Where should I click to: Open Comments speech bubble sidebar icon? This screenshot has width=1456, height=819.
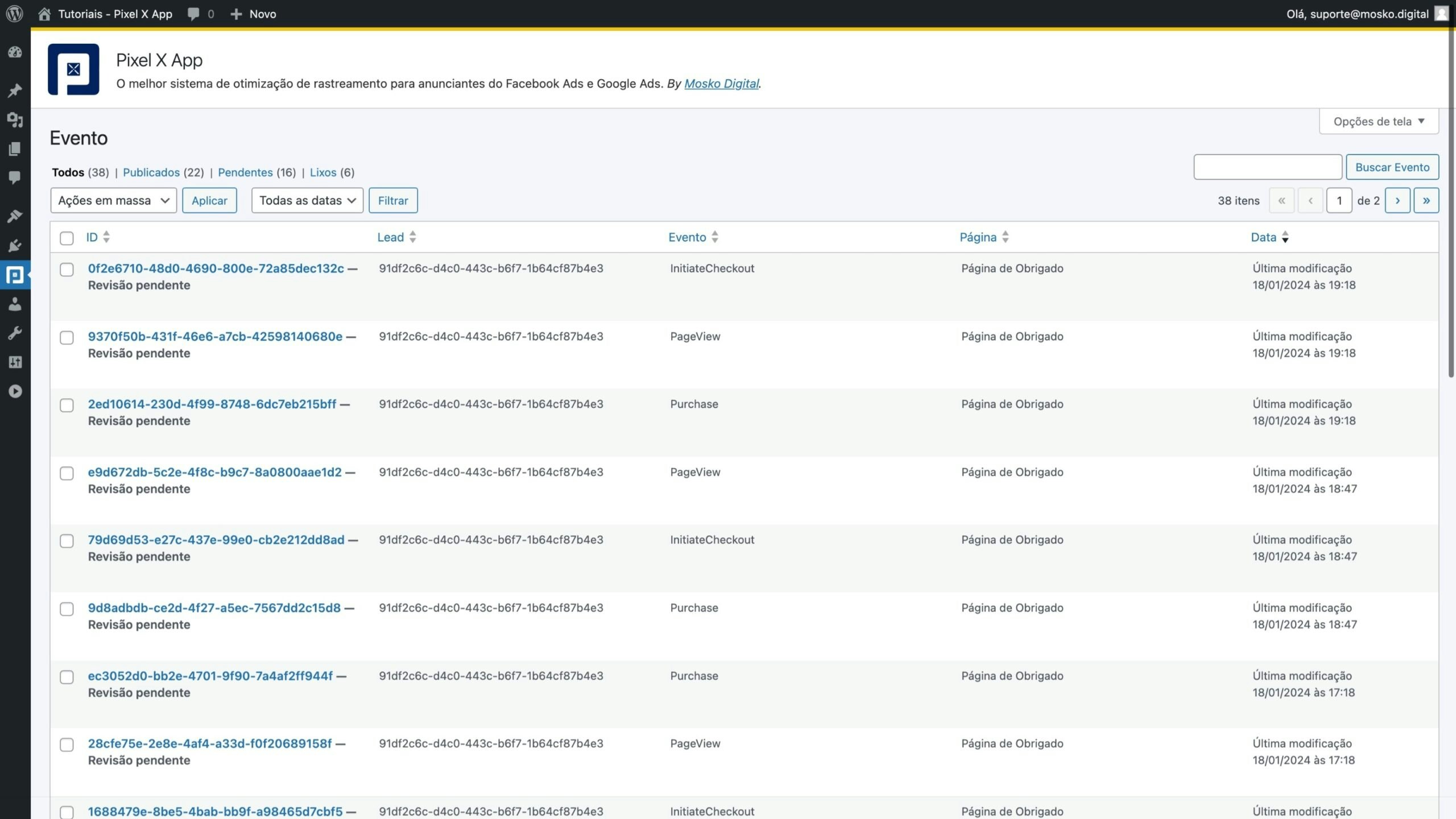click(x=15, y=177)
